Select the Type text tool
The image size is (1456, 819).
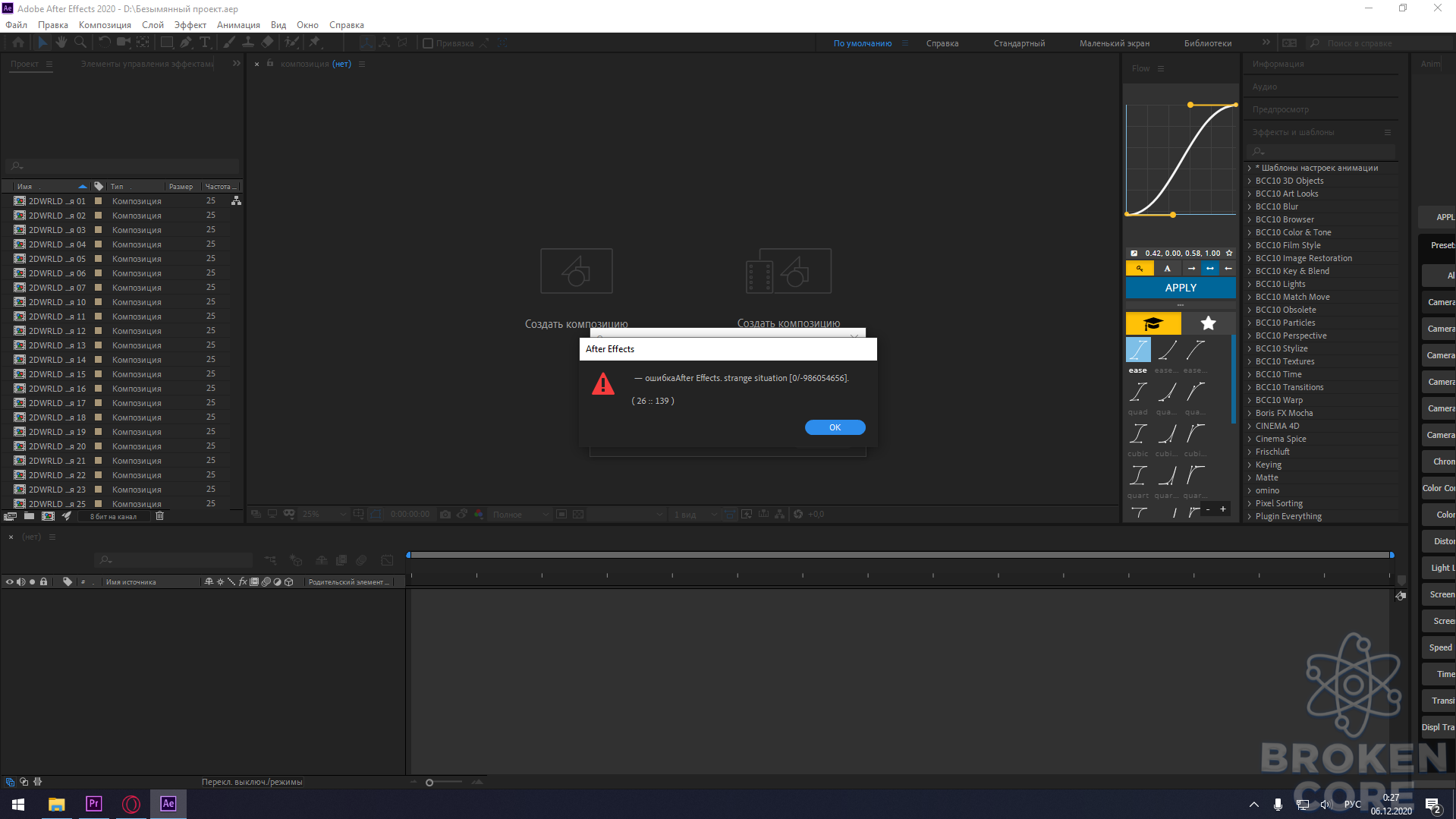[204, 43]
